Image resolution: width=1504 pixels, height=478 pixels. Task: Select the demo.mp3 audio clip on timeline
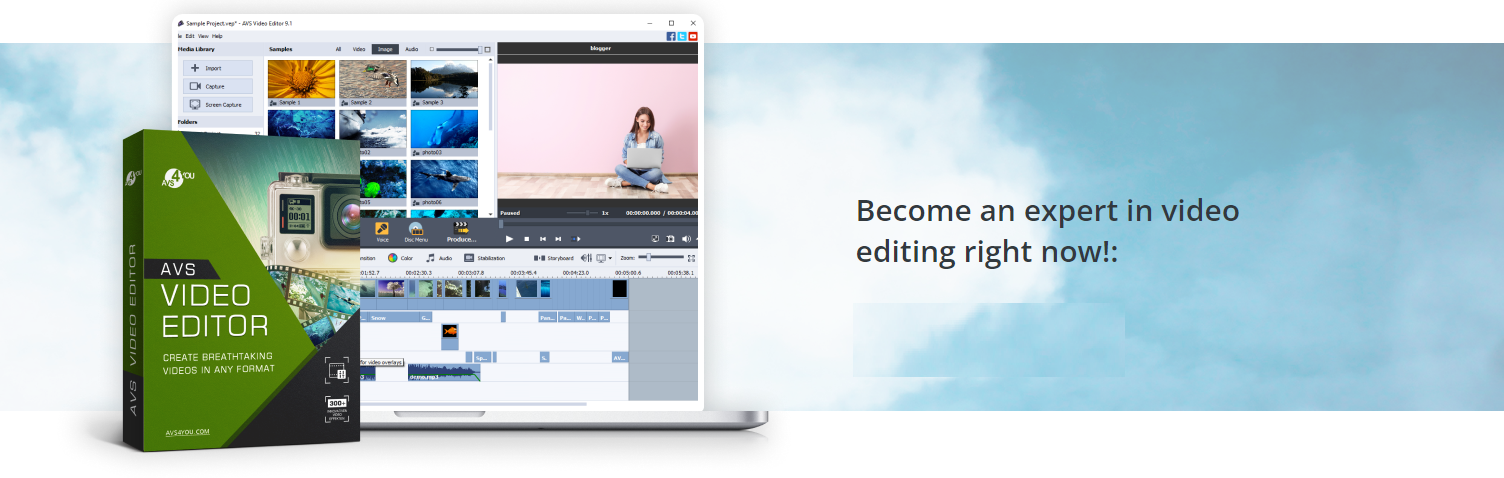444,372
